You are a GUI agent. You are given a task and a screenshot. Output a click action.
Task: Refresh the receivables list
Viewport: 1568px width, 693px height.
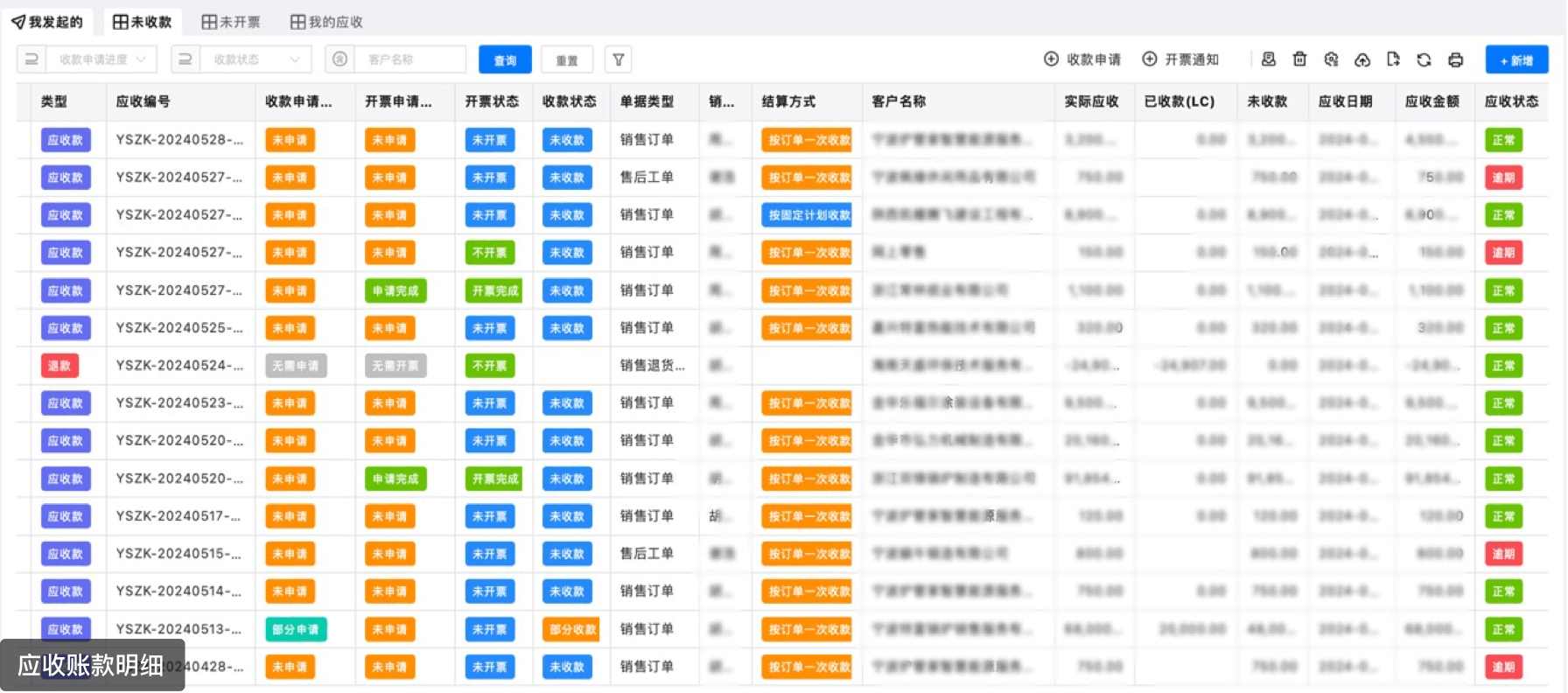1424,59
